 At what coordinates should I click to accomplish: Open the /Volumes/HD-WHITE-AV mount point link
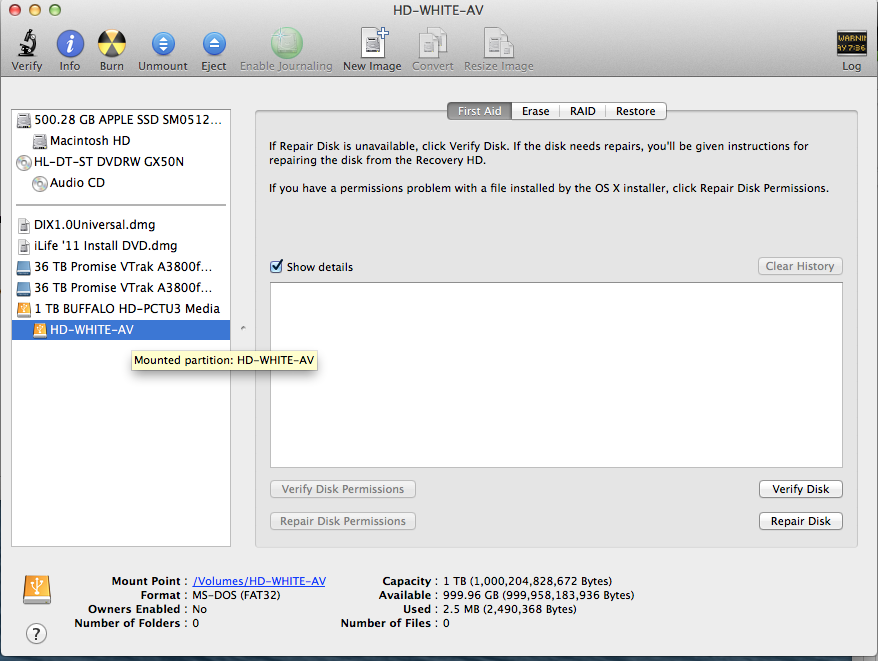(259, 581)
